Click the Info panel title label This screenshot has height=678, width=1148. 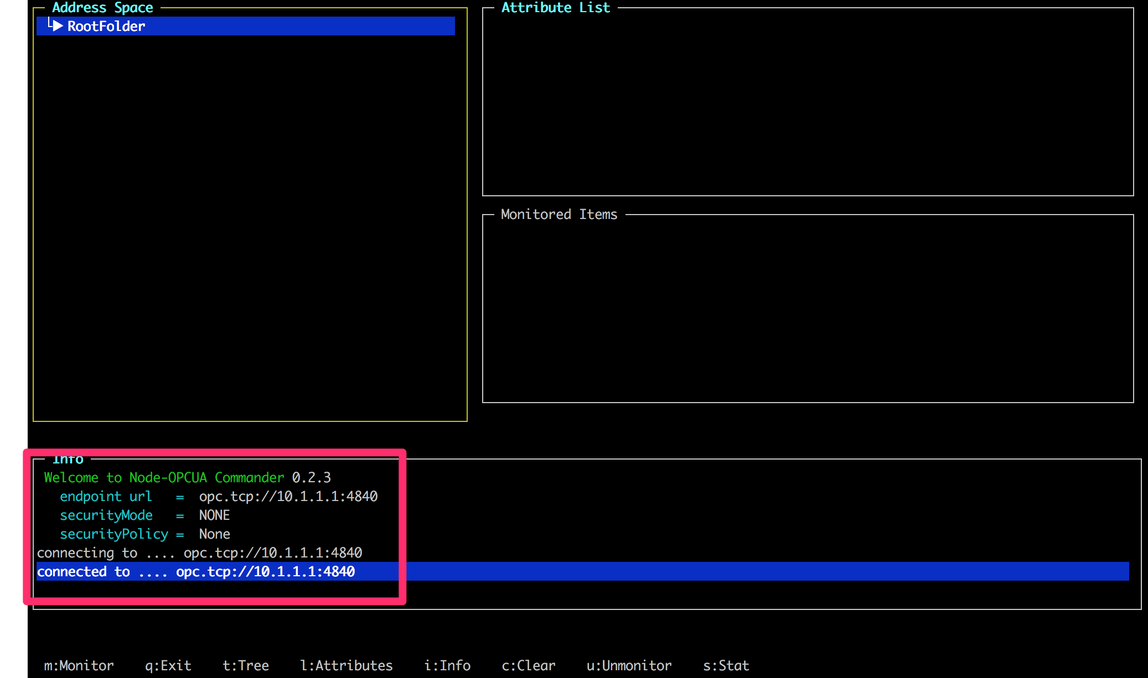[68, 459]
